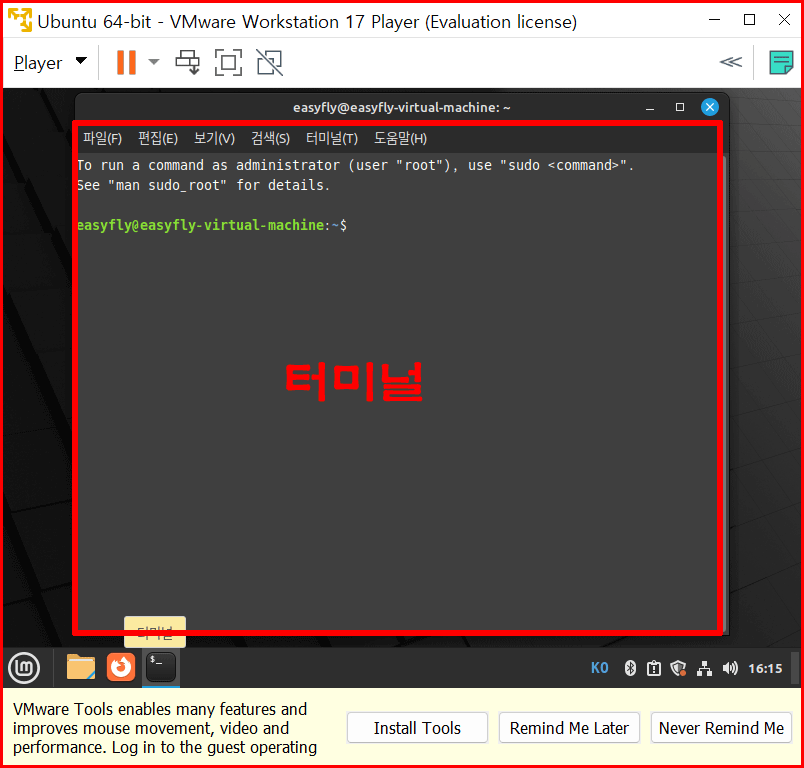Maximize the VMware Player window

point(749,20)
